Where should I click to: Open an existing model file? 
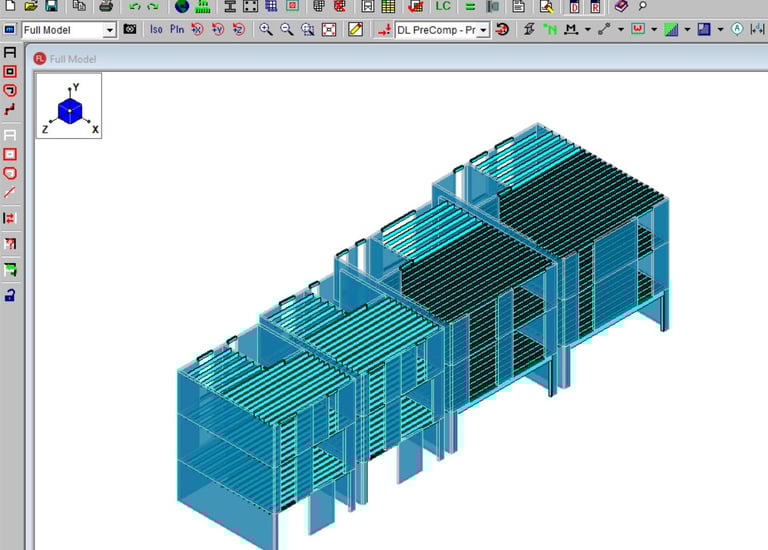click(x=31, y=6)
